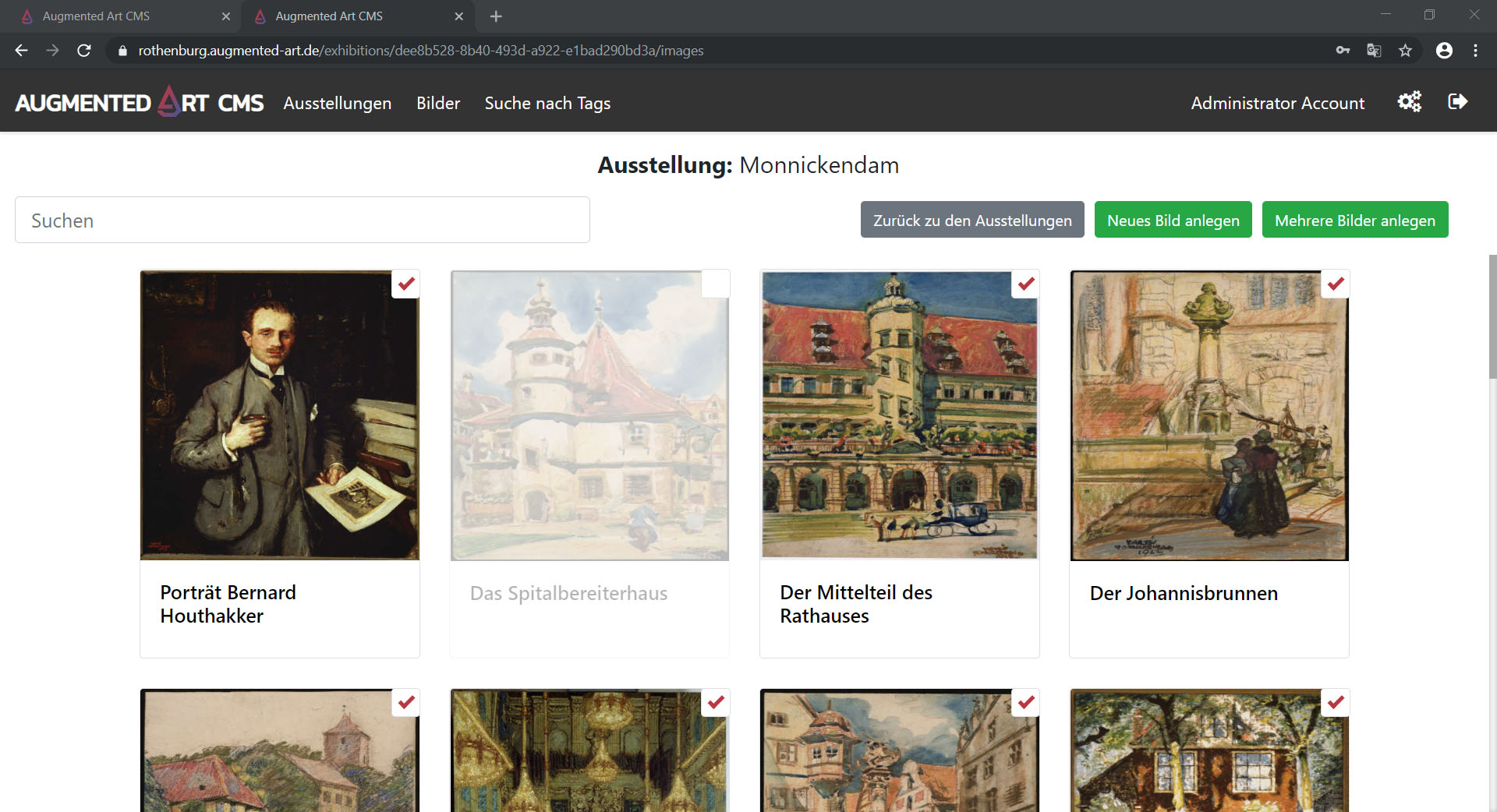Open Chrome's three-dot menu

coord(1475,51)
